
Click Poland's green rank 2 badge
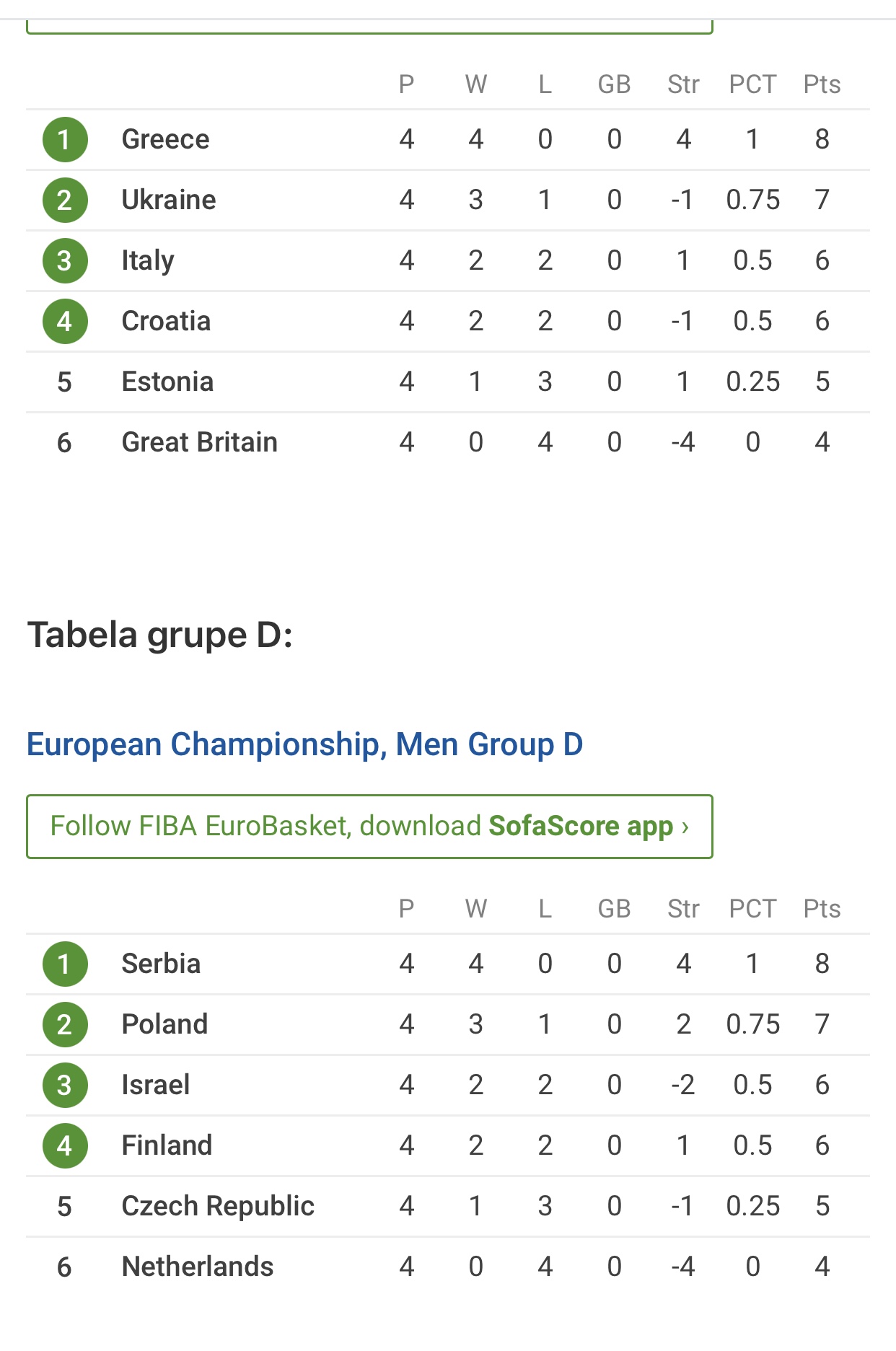(65, 1024)
